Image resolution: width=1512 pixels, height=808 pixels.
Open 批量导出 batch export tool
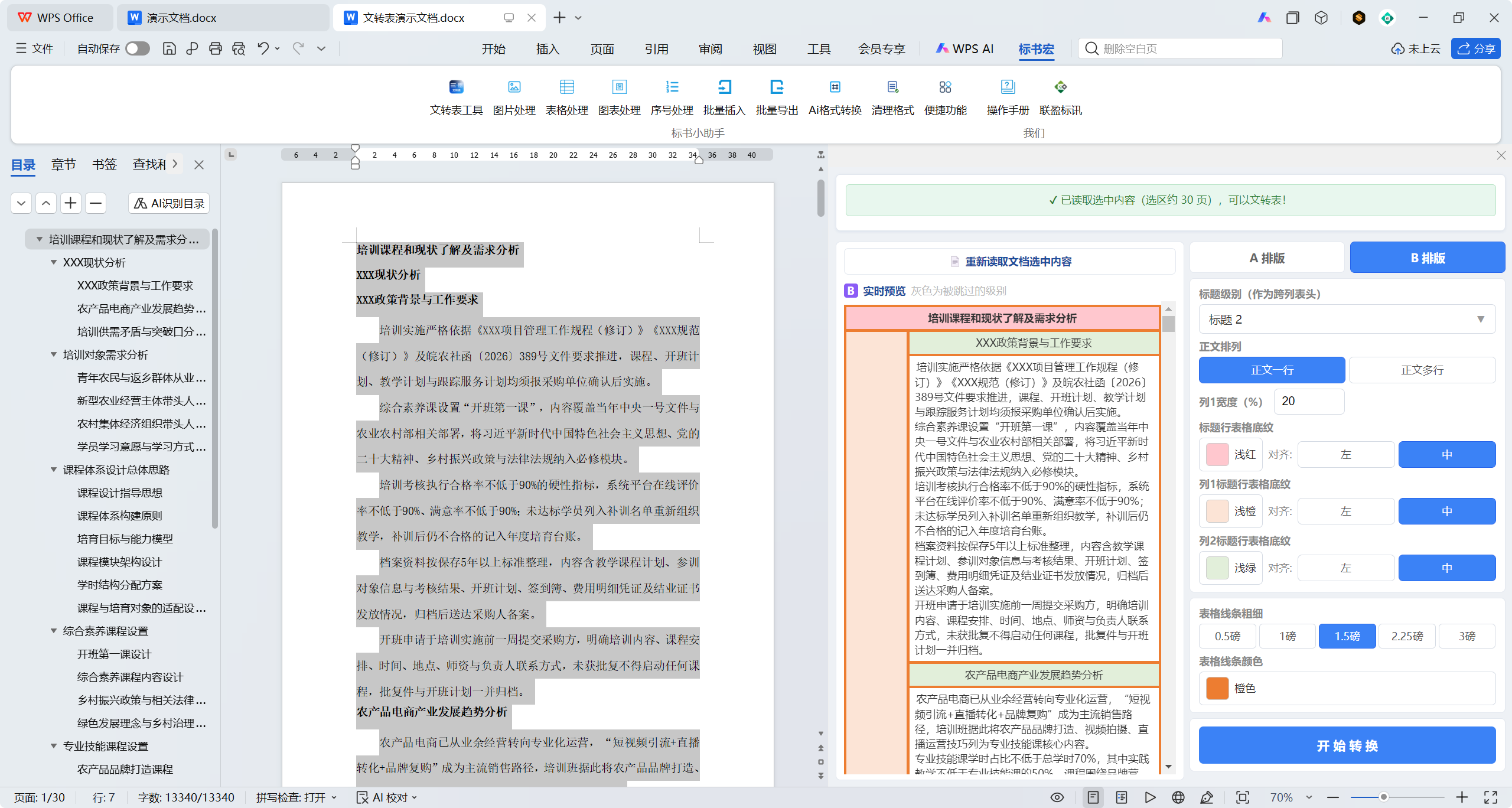[x=777, y=97]
